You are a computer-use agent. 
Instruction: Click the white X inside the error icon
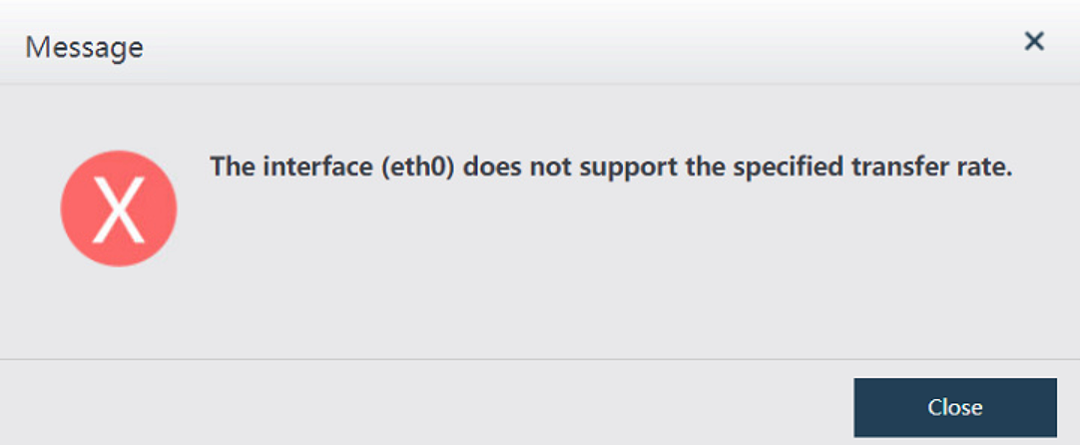tap(119, 210)
